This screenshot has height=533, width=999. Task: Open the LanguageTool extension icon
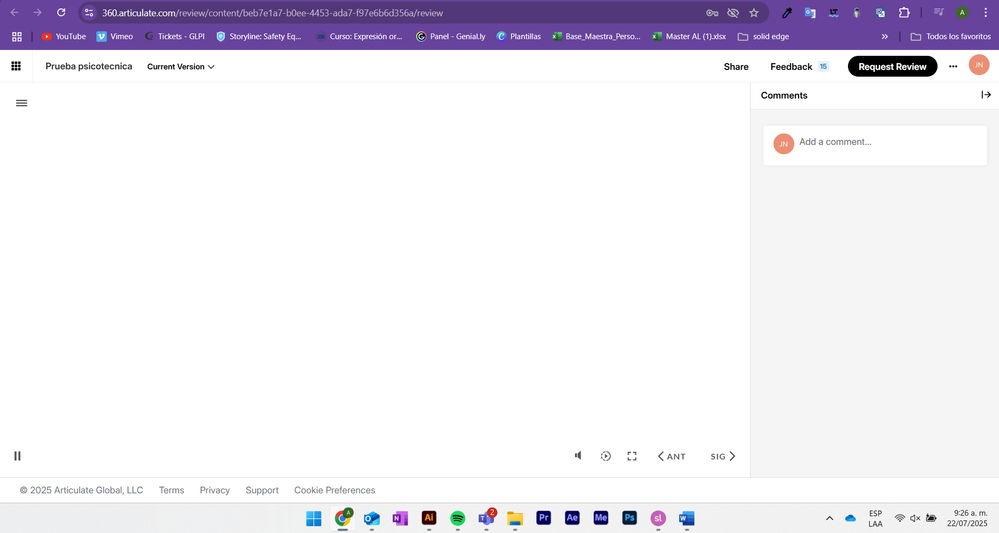pyautogui.click(x=833, y=13)
